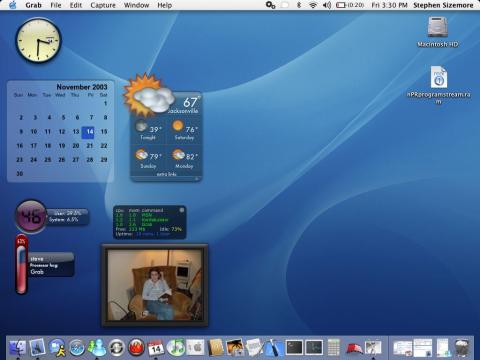This screenshot has width=480, height=360.
Task: Open the Capture menu
Action: pyautogui.click(x=103, y=5)
